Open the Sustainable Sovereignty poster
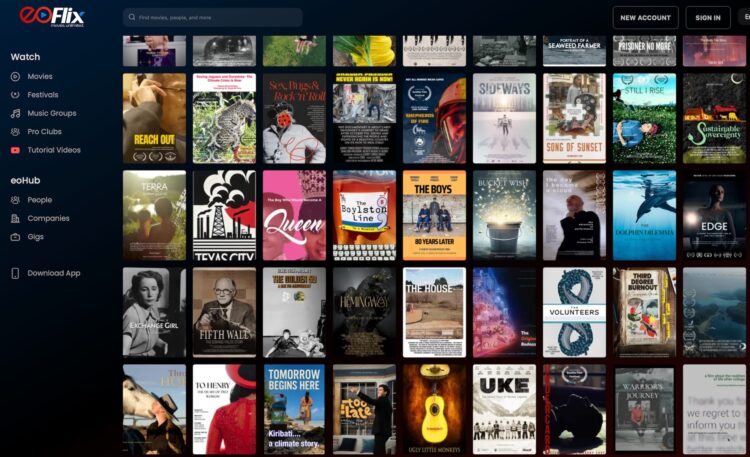Viewport: 750px width, 457px height. (714, 118)
